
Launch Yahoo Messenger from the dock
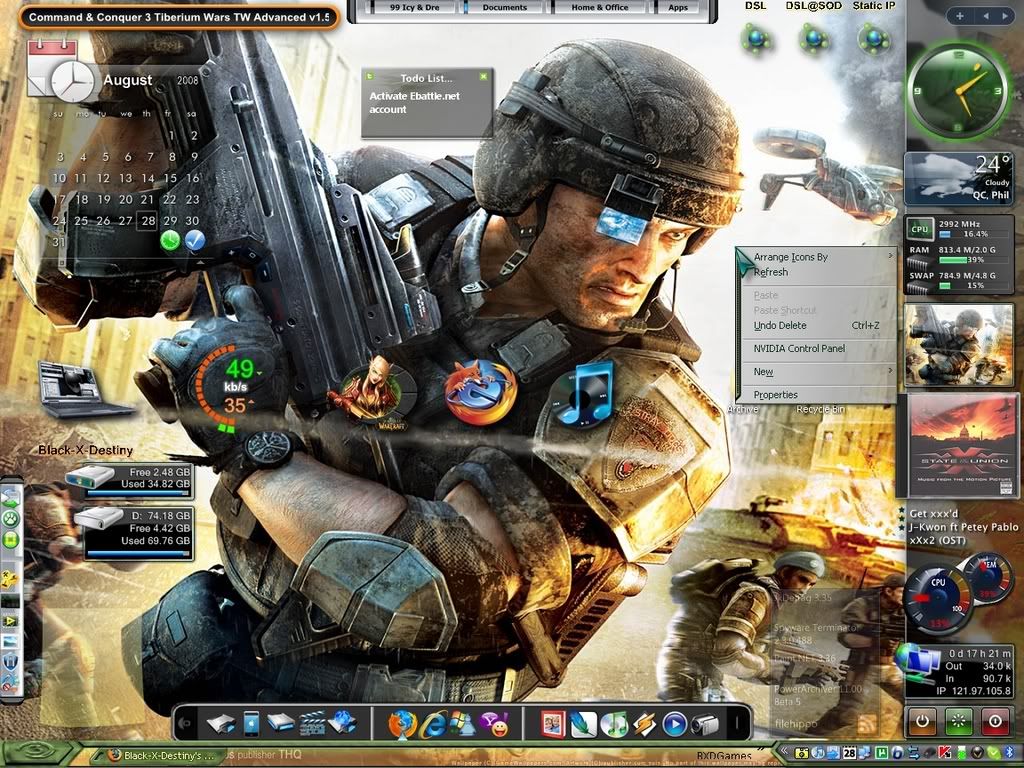click(494, 724)
